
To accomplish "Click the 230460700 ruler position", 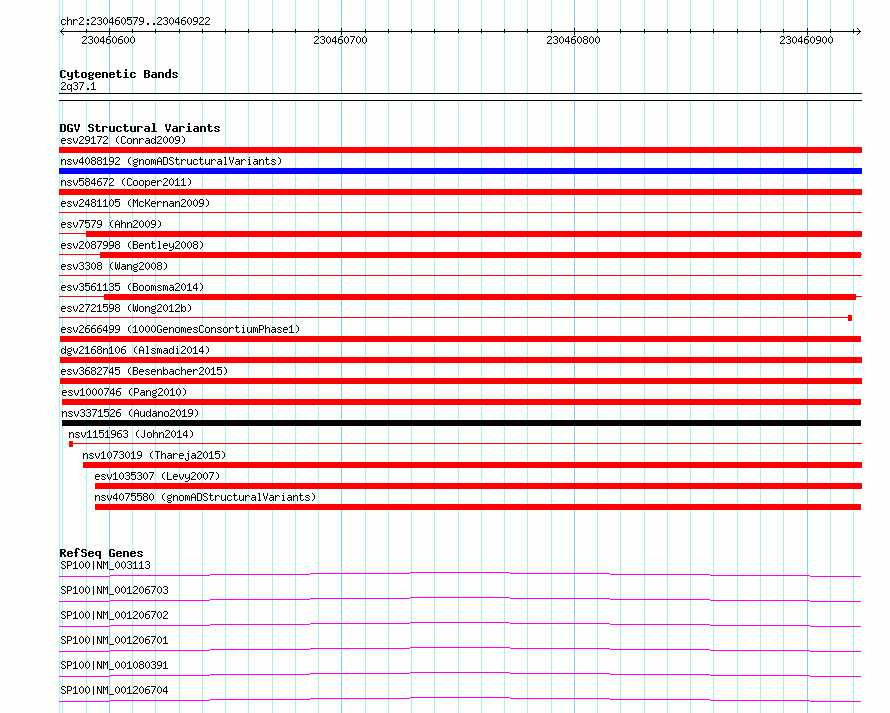I will (341, 40).
